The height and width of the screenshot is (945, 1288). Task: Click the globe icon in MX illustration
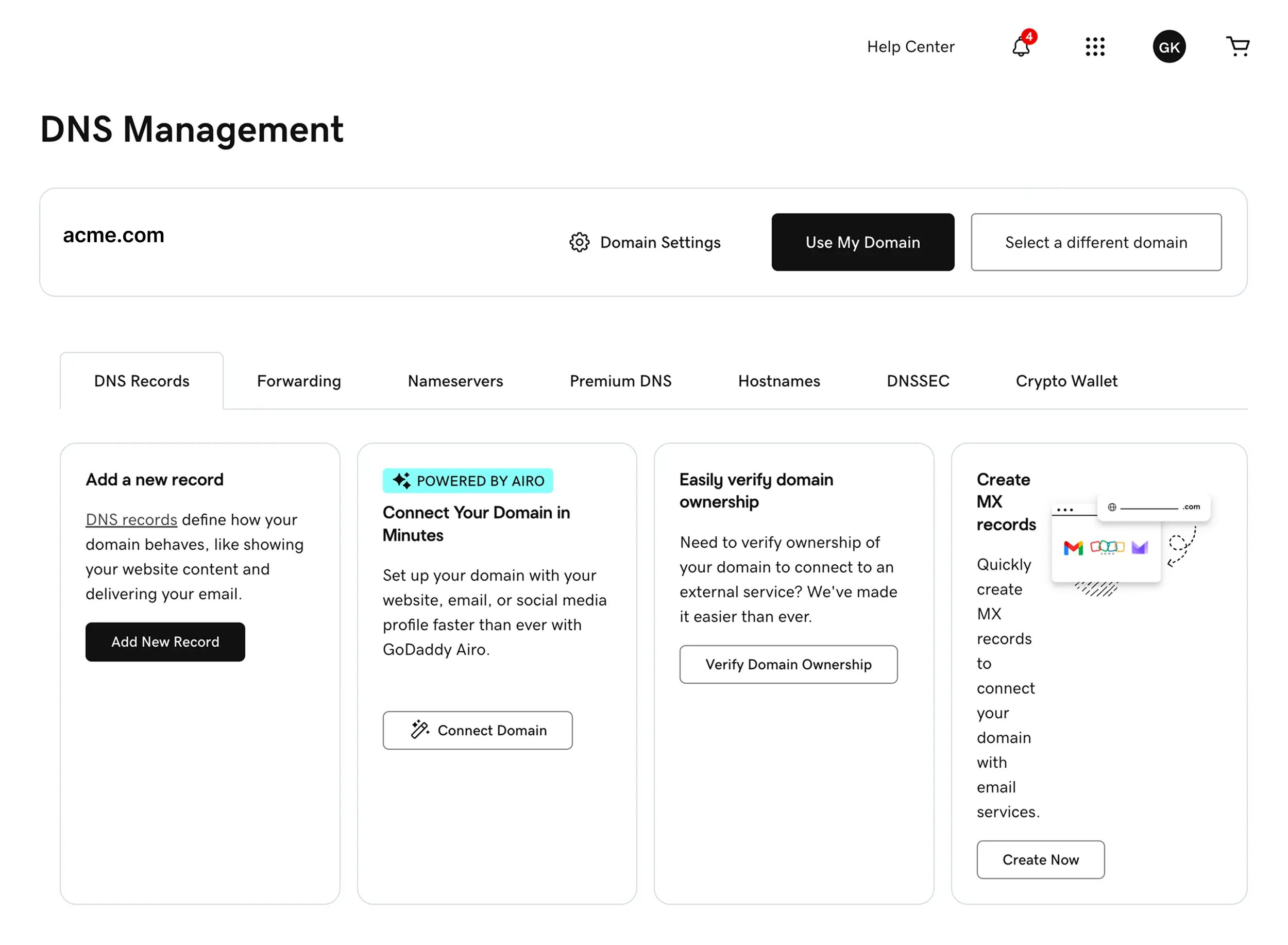coord(1111,508)
